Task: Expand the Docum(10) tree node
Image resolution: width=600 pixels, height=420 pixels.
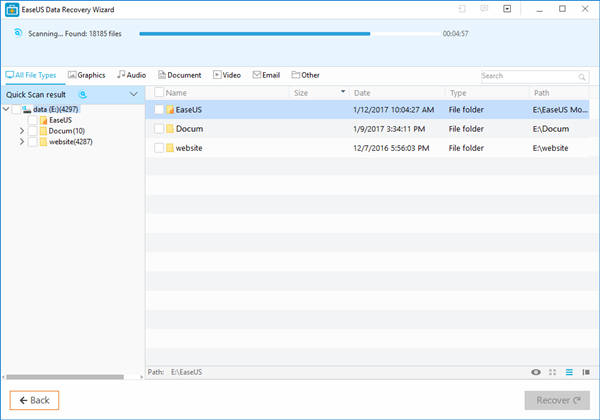Action: pos(22,131)
